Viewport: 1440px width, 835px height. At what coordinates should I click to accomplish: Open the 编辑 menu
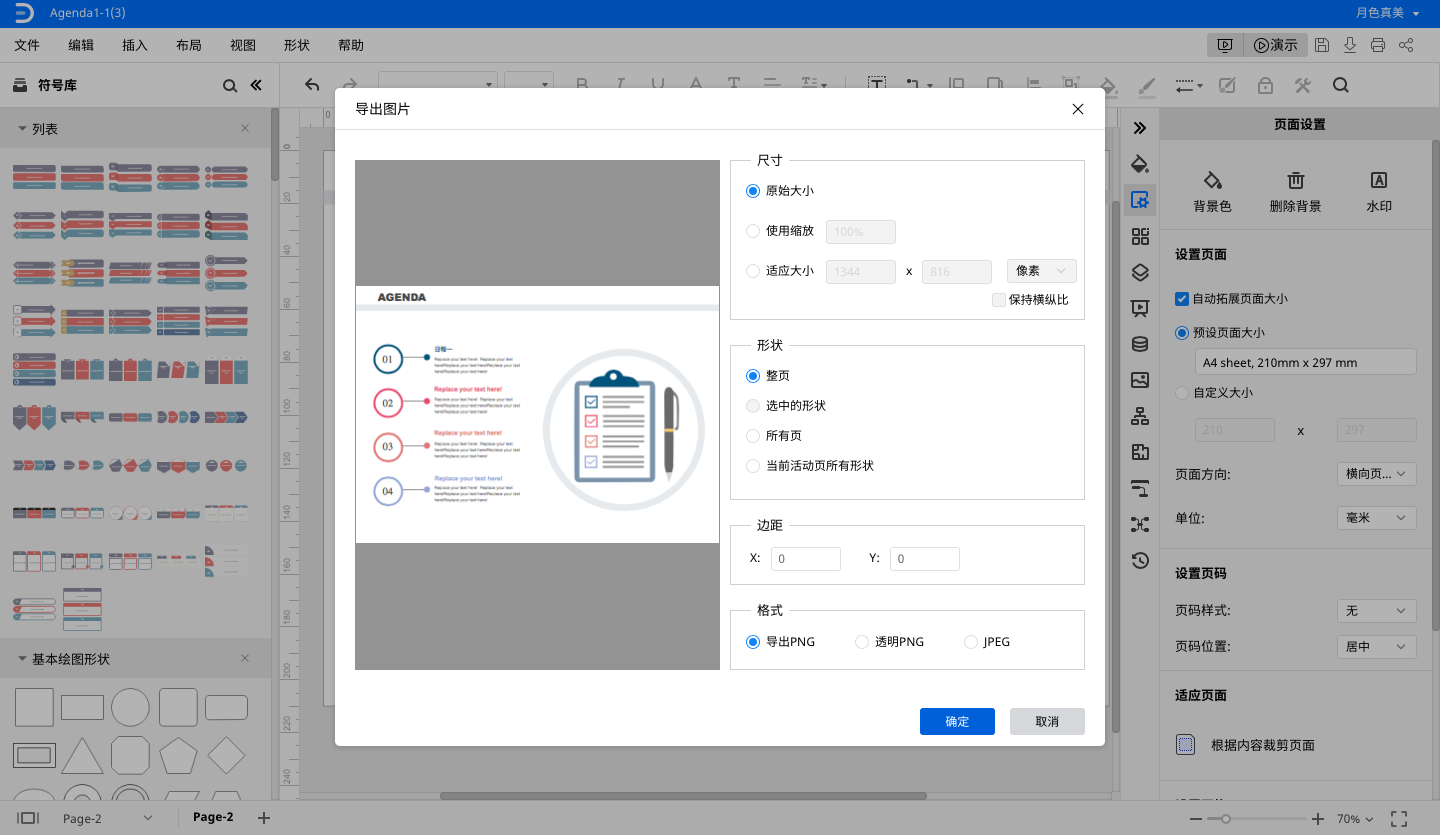coord(81,45)
